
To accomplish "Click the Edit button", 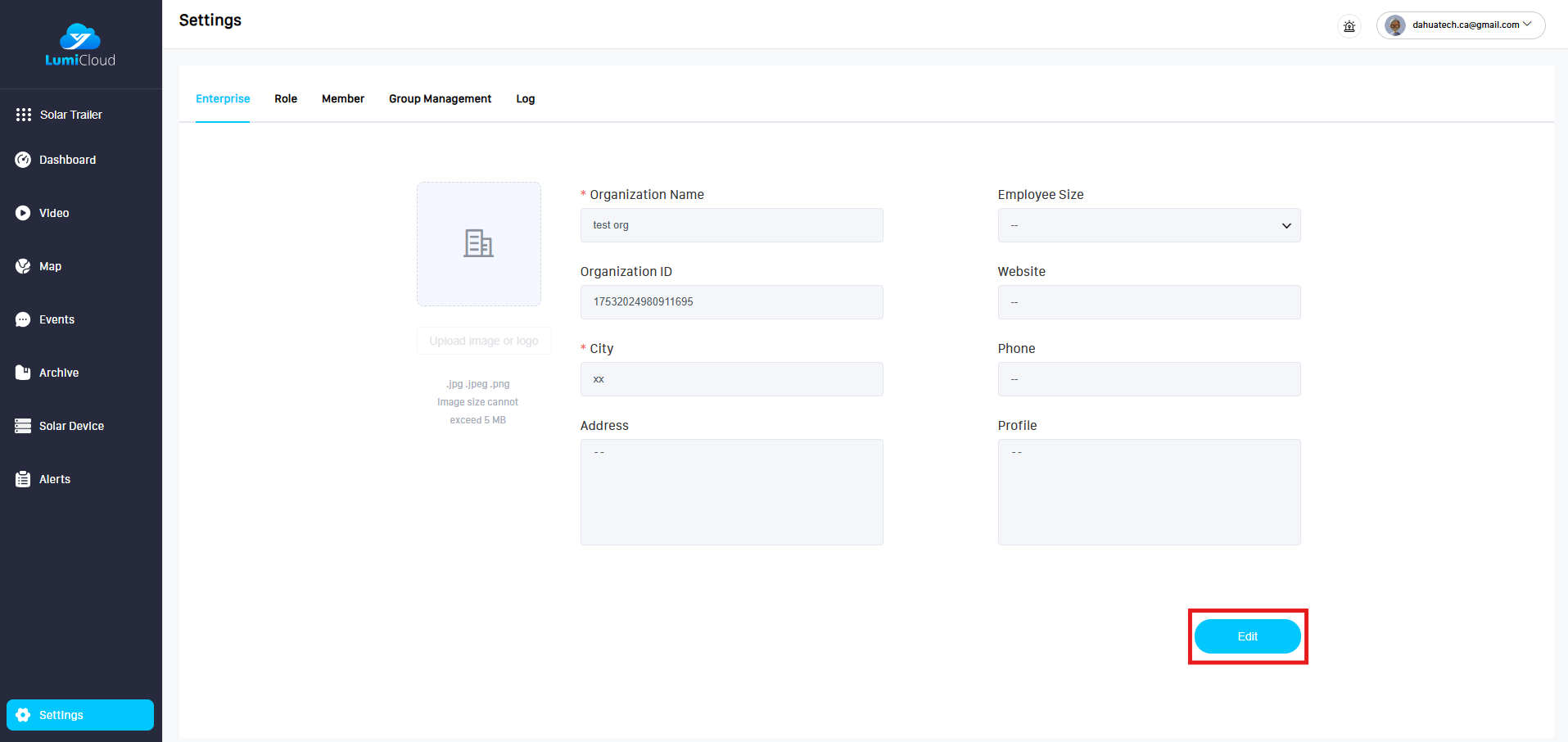I will click(1247, 636).
